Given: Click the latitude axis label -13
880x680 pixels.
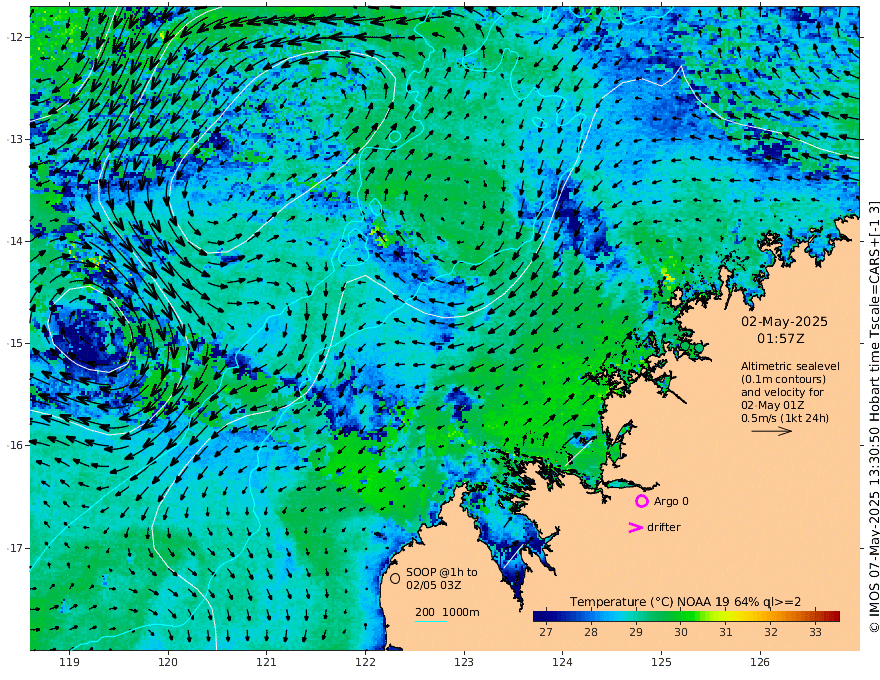Looking at the screenshot, I should tap(15, 139).
